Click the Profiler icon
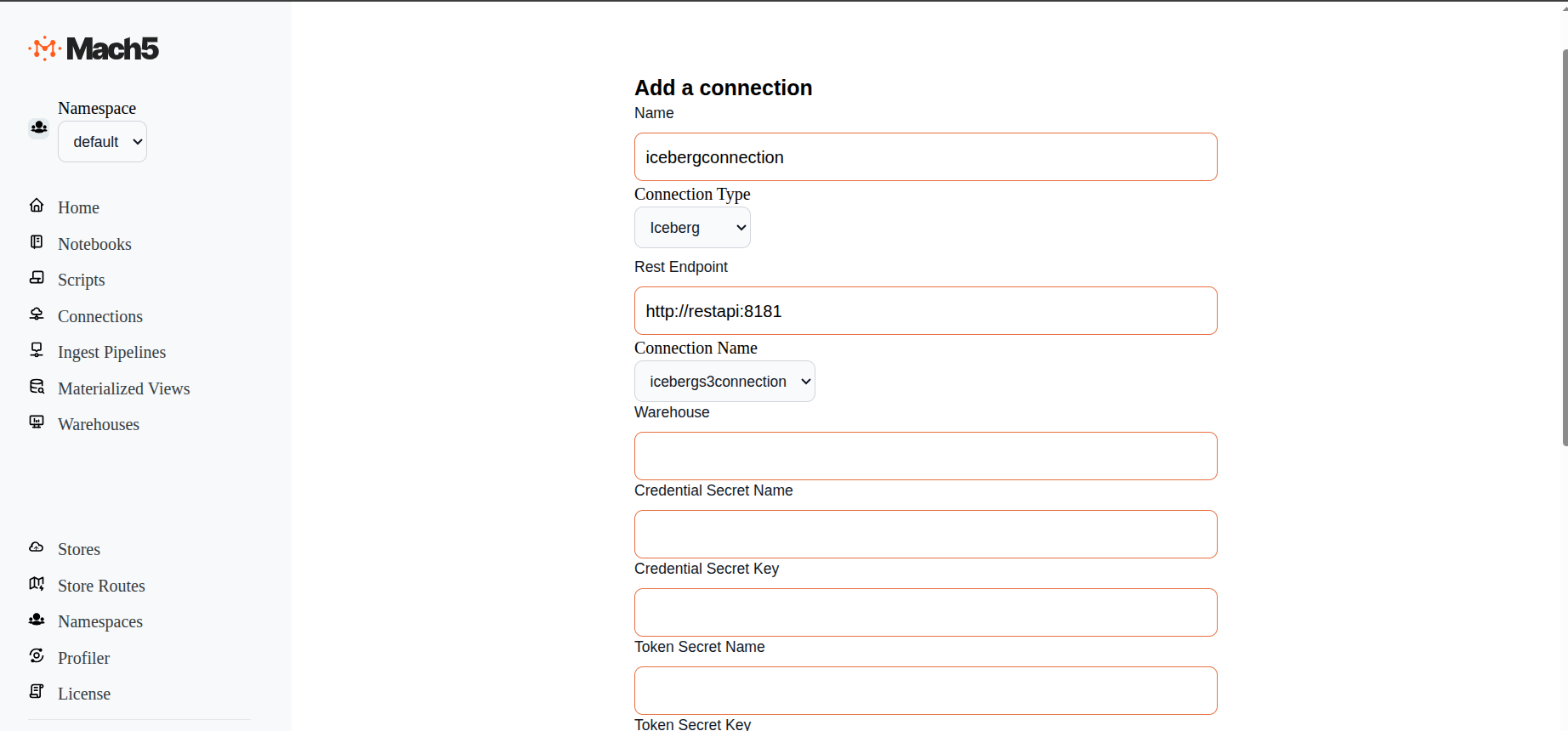1568x731 pixels. [37, 656]
